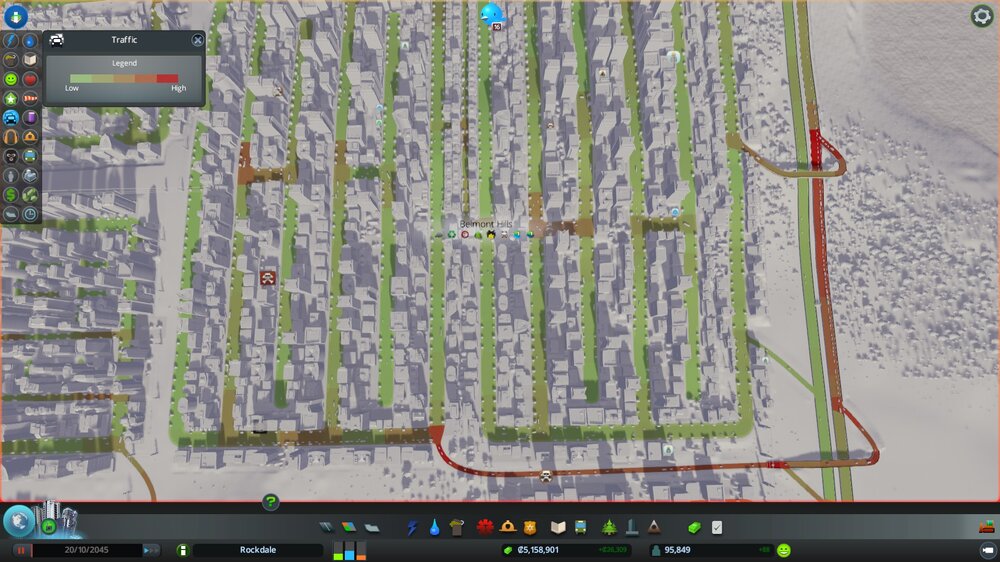Open the Parks and decoration menu tree
The image size is (1000, 562).
point(609,528)
